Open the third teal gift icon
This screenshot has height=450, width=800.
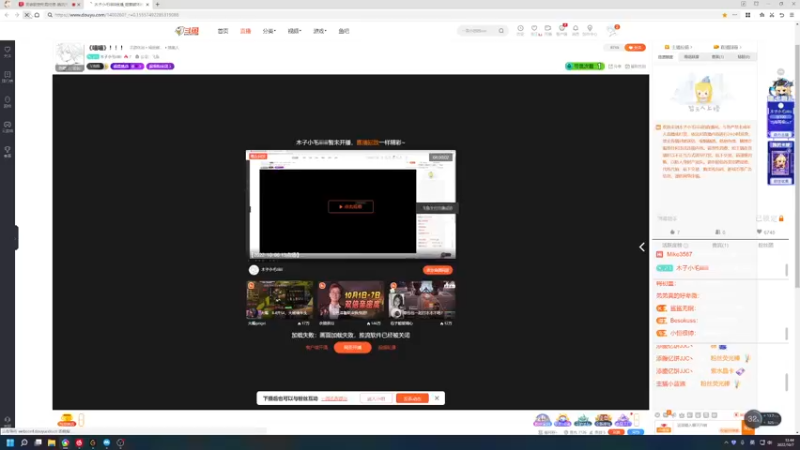click(x=583, y=420)
